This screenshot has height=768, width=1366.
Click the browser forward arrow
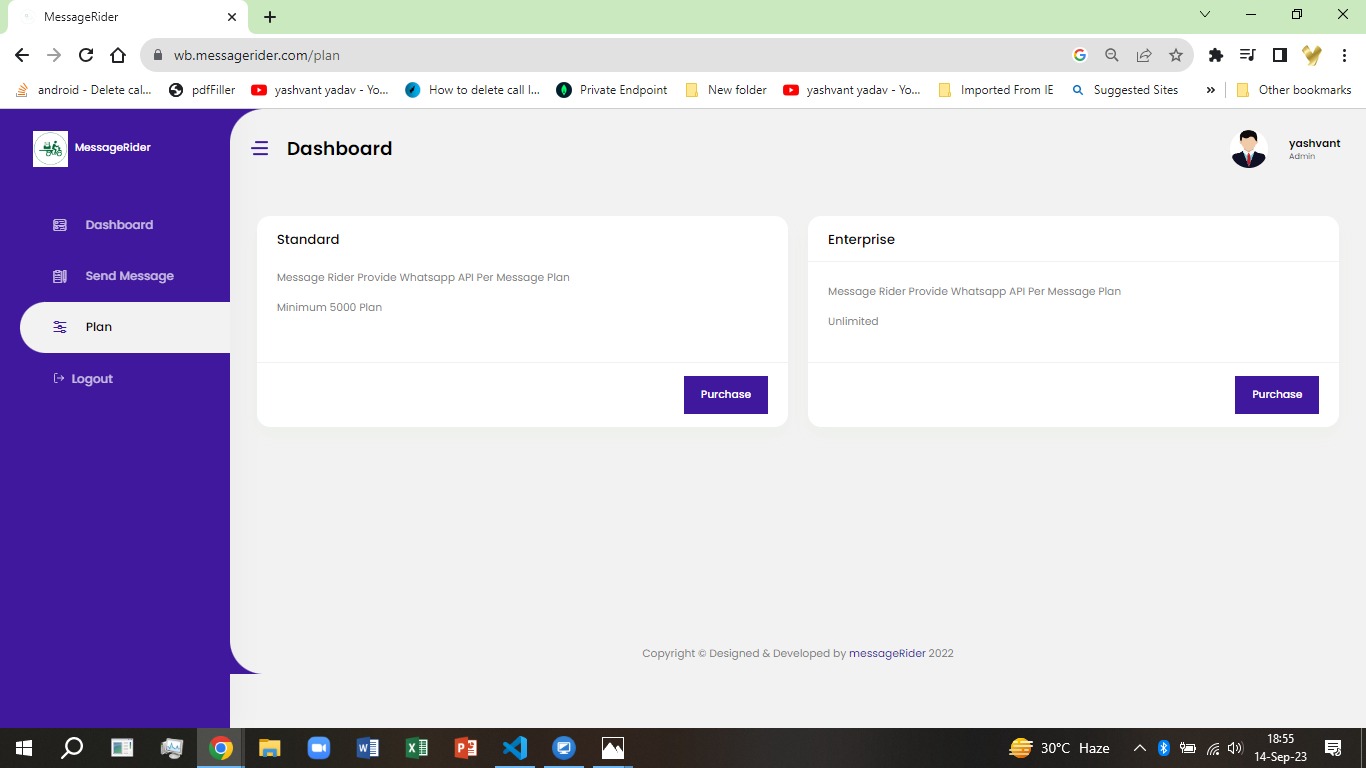tap(54, 55)
